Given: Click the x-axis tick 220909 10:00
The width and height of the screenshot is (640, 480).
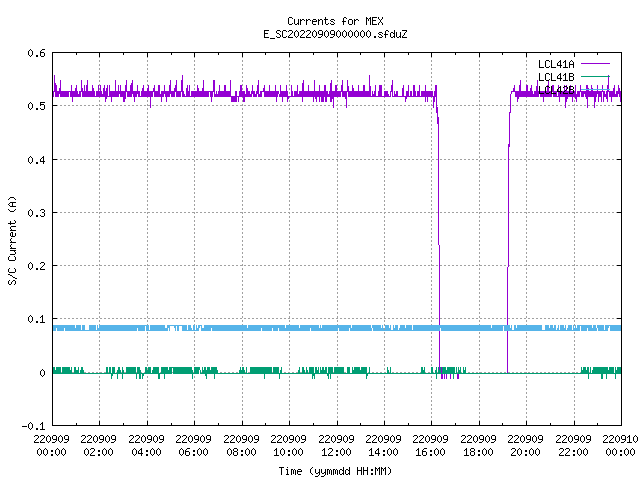Looking at the screenshot, I should click(x=289, y=445).
